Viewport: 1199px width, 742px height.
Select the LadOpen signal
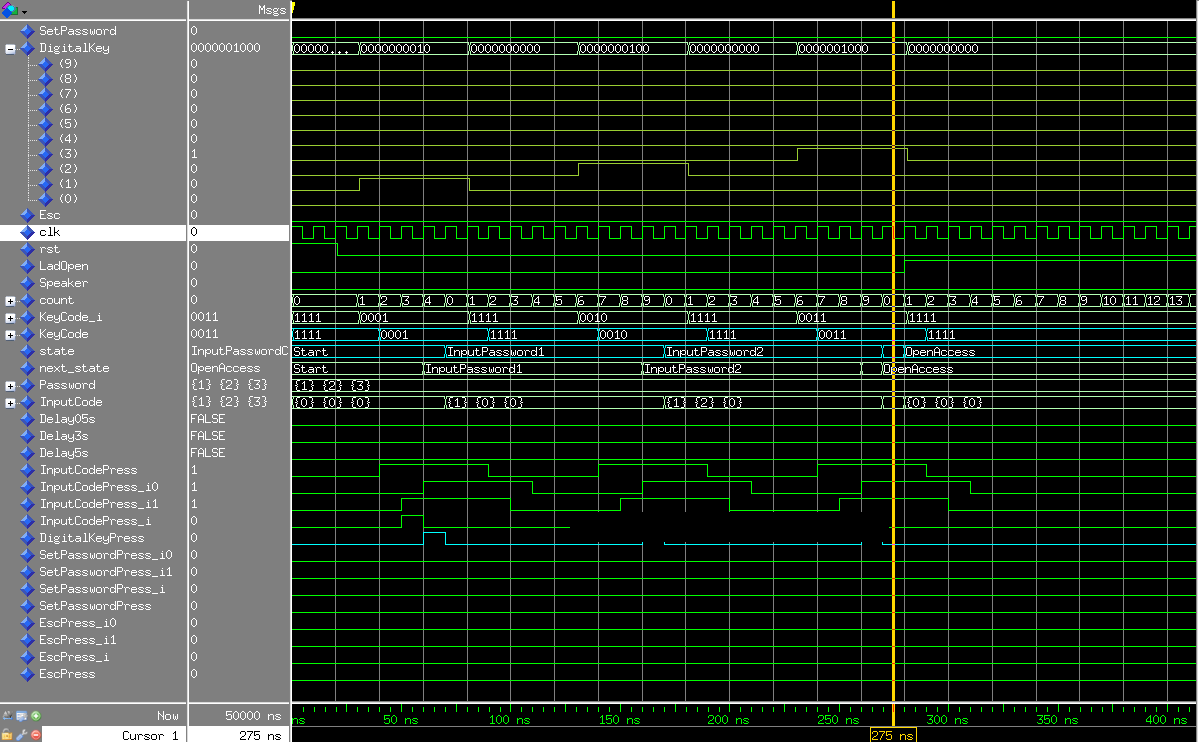[63, 266]
